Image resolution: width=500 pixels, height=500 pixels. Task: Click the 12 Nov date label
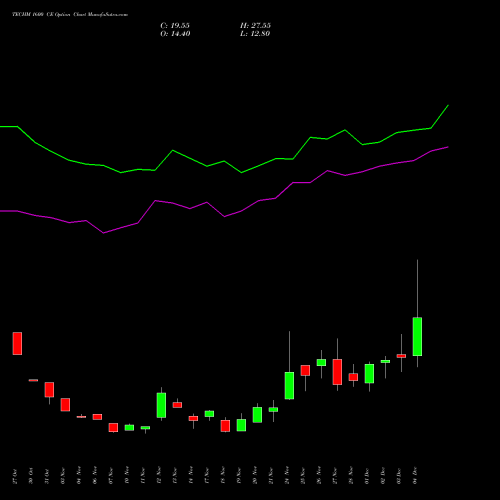(x=159, y=476)
